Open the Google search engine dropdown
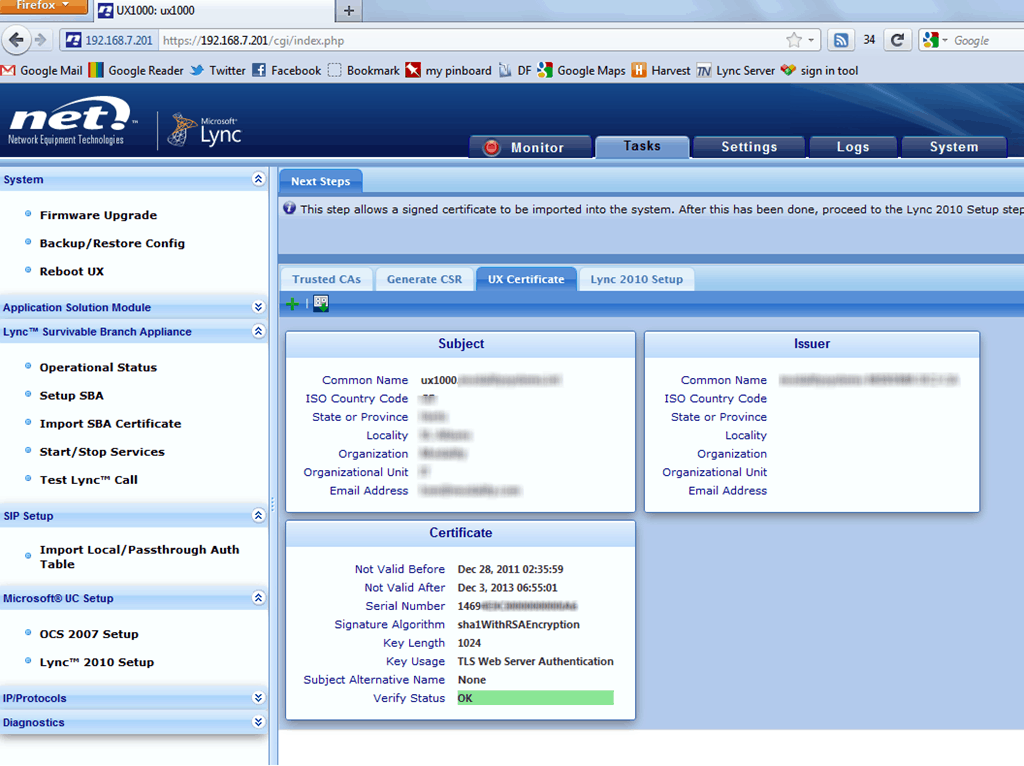The image size is (1024, 766). [x=946, y=40]
